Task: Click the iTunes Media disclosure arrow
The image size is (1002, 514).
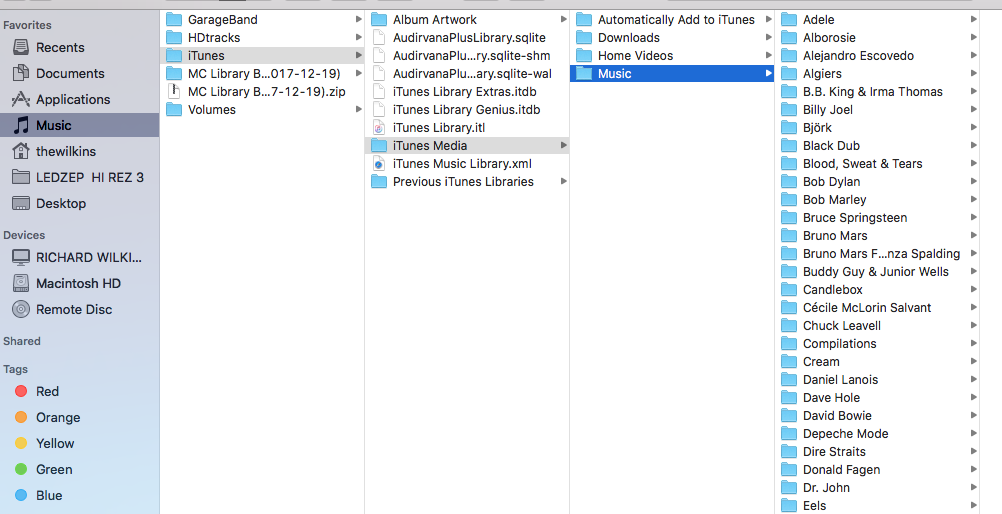Action: pyautogui.click(x=564, y=145)
